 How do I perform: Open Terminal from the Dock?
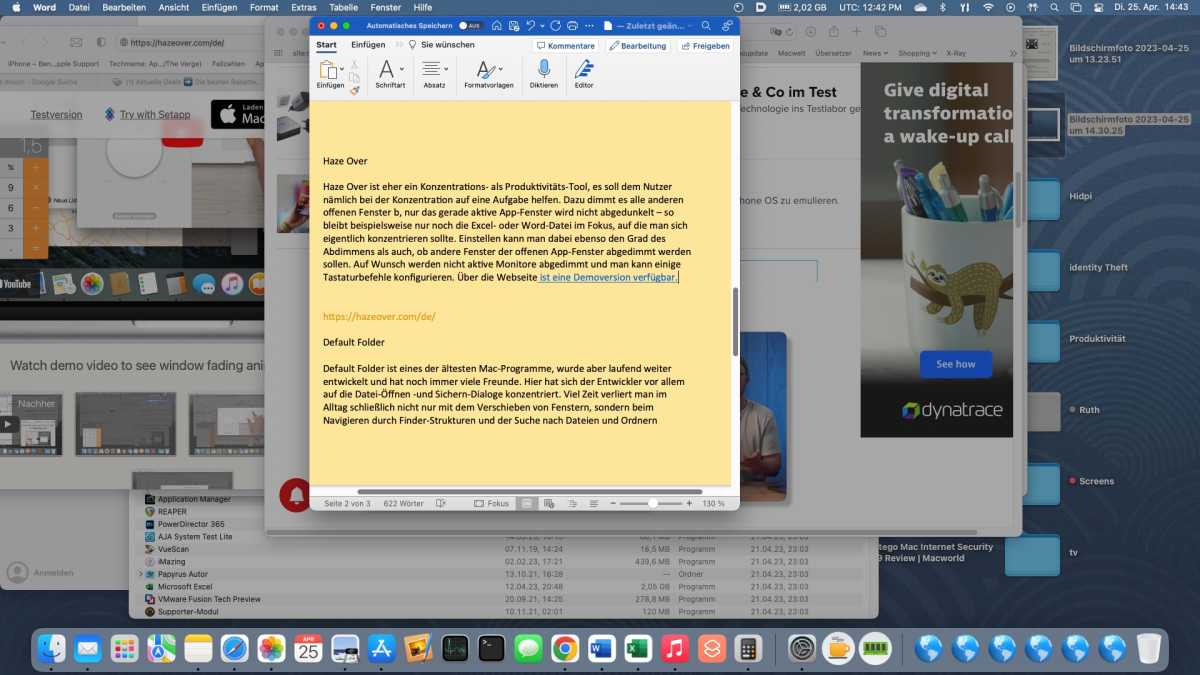click(491, 648)
